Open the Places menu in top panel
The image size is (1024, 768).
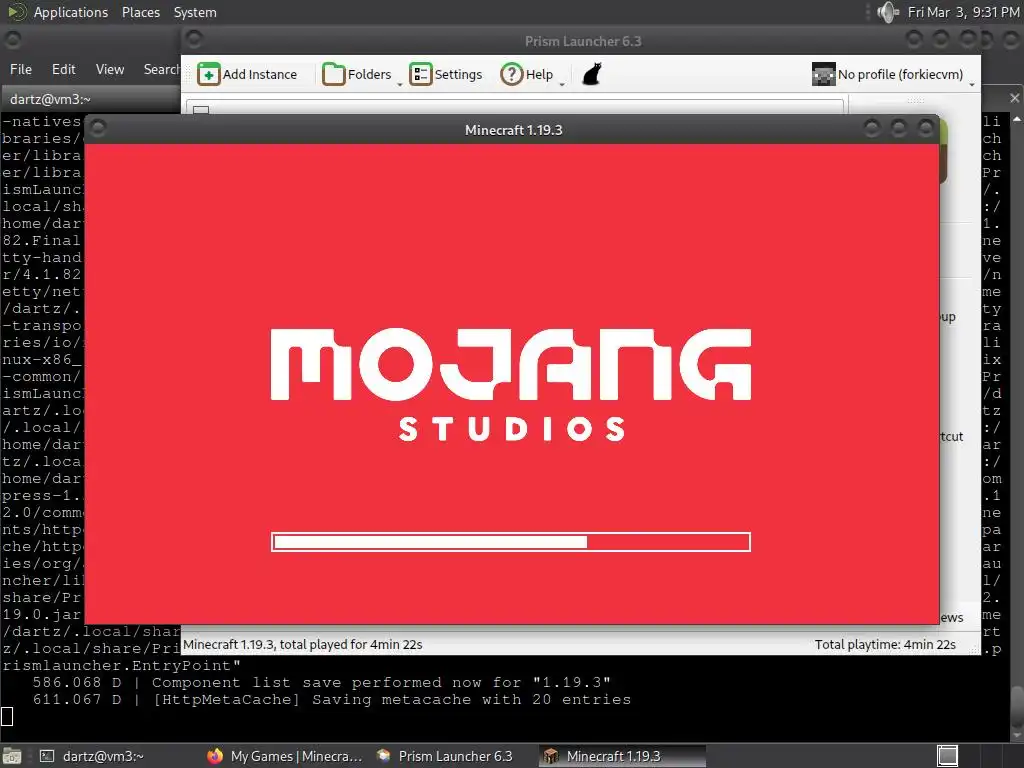(140, 12)
